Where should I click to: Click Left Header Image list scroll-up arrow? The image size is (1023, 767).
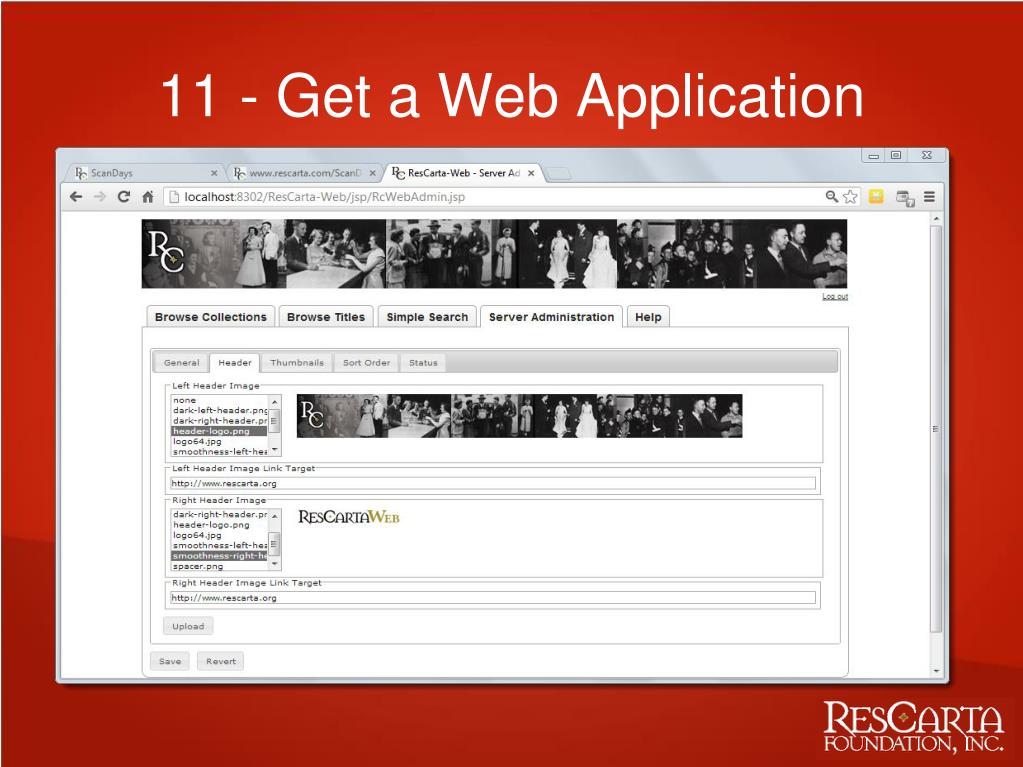coord(275,402)
